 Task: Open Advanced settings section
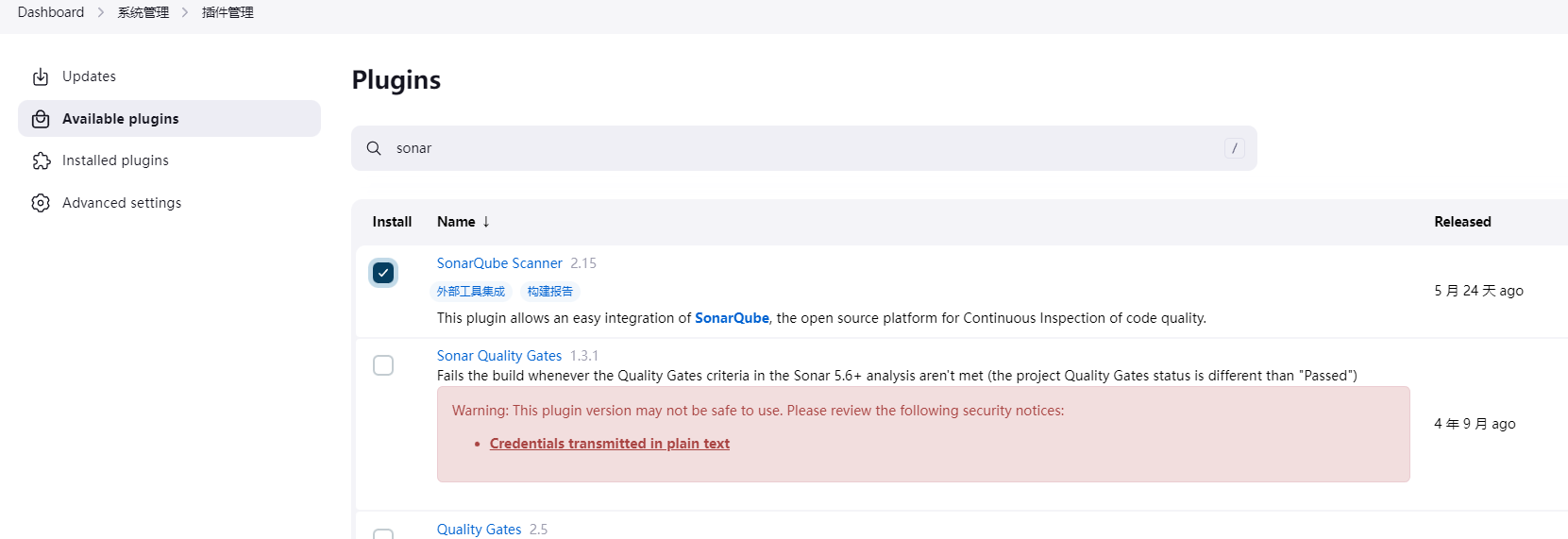(170, 203)
